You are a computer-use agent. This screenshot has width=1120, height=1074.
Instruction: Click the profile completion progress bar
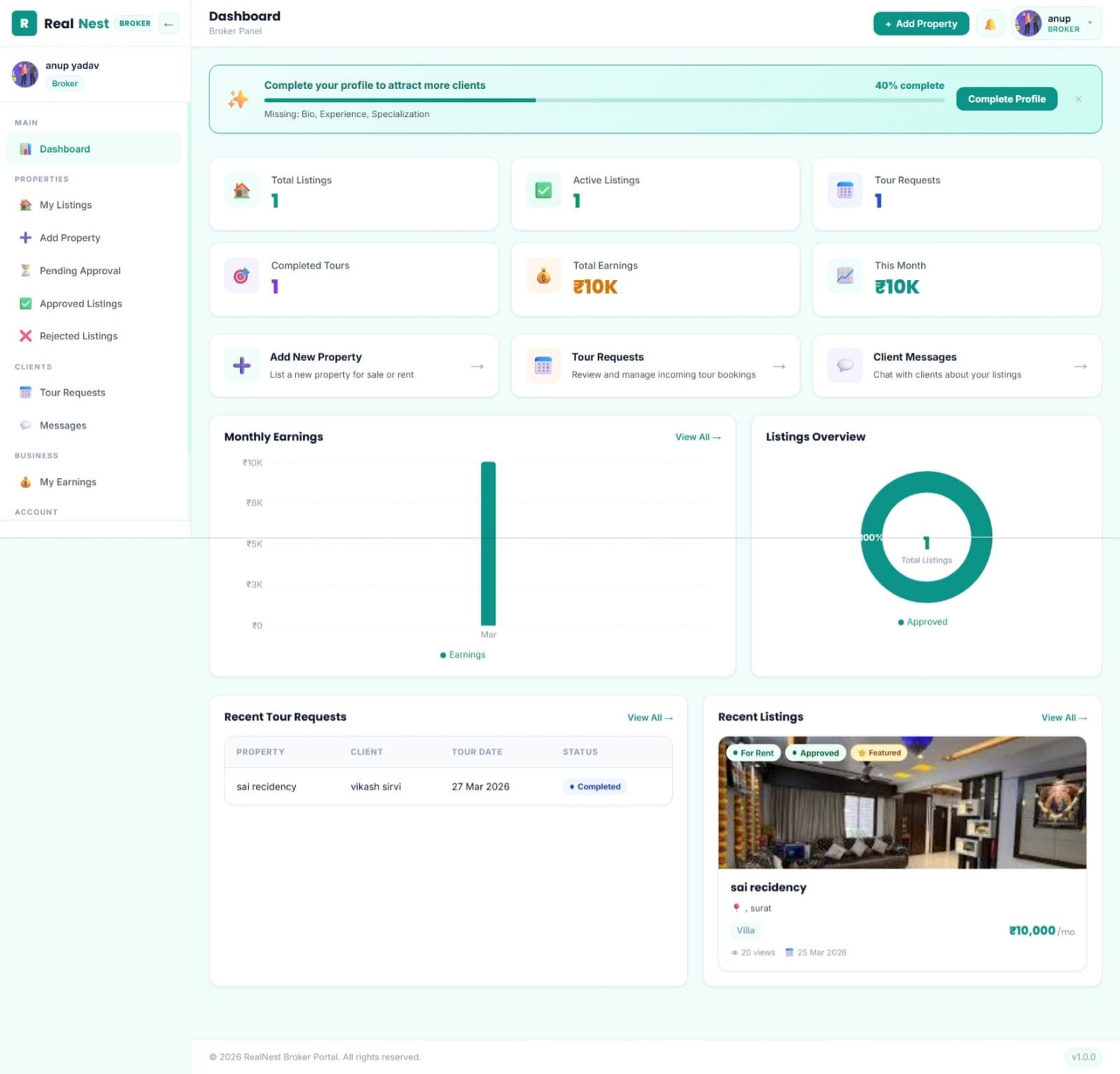point(604,101)
